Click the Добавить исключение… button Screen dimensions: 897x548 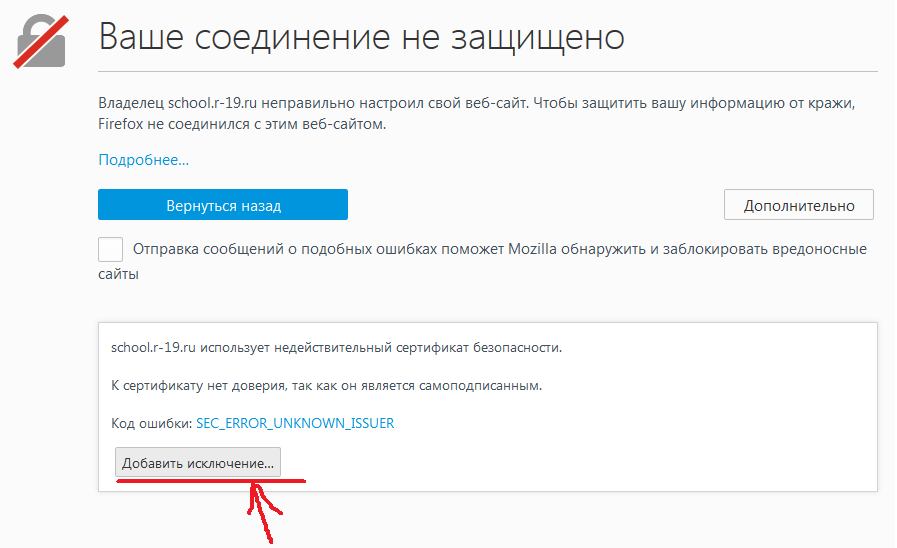198,462
